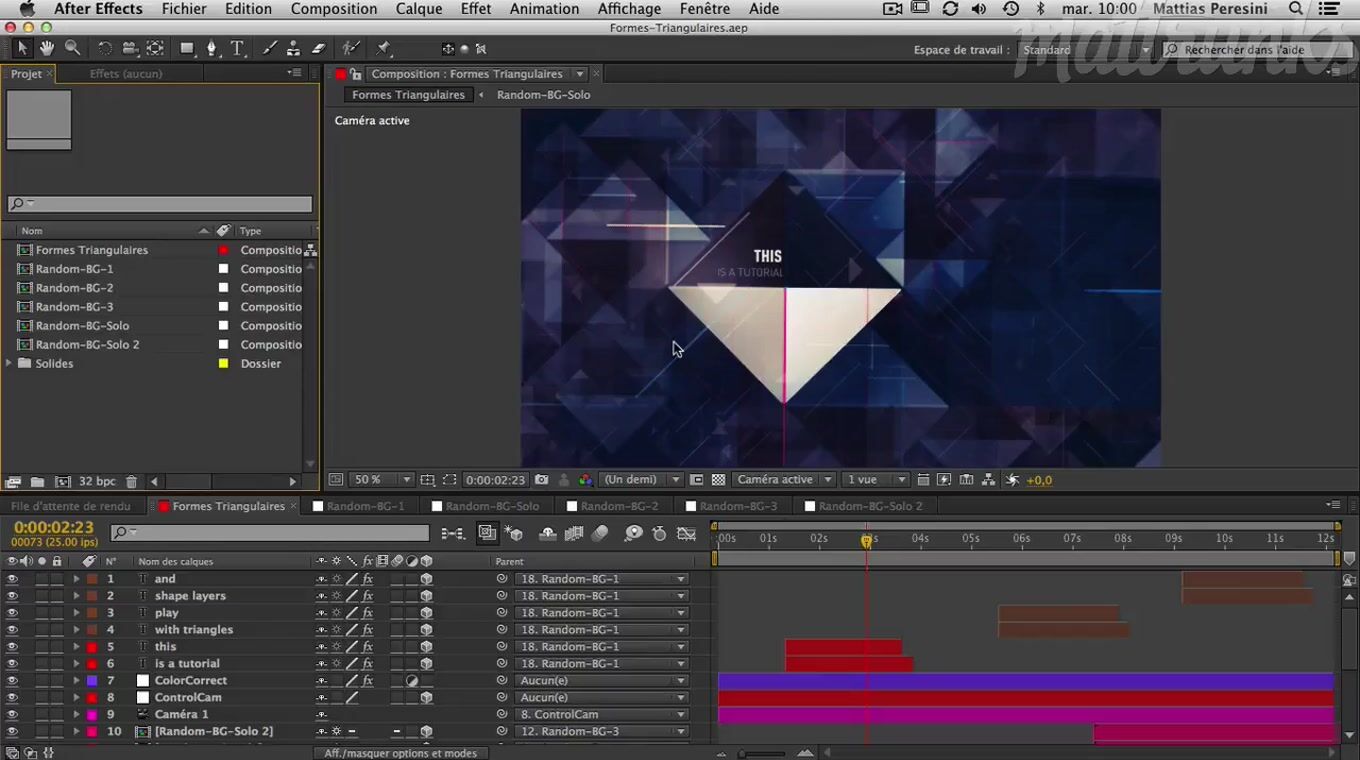Click the Puppet Pin tool
This screenshot has width=1360, height=760.
click(x=384, y=48)
